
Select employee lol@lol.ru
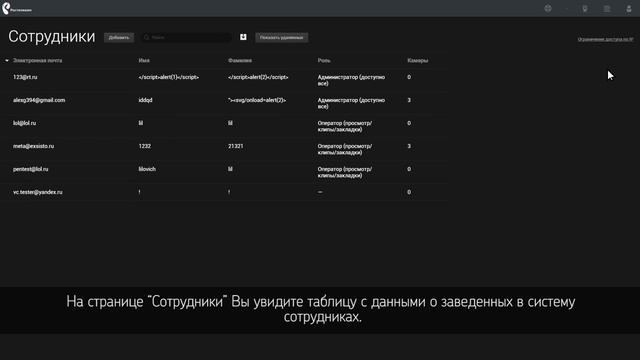tap(24, 123)
